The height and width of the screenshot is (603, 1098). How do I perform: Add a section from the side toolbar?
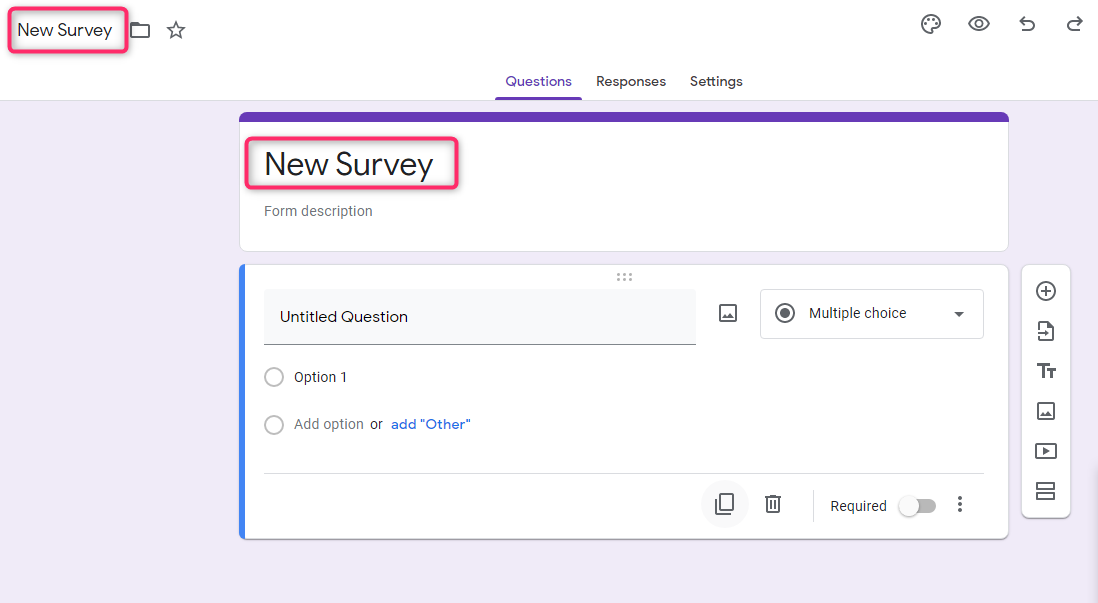point(1045,491)
